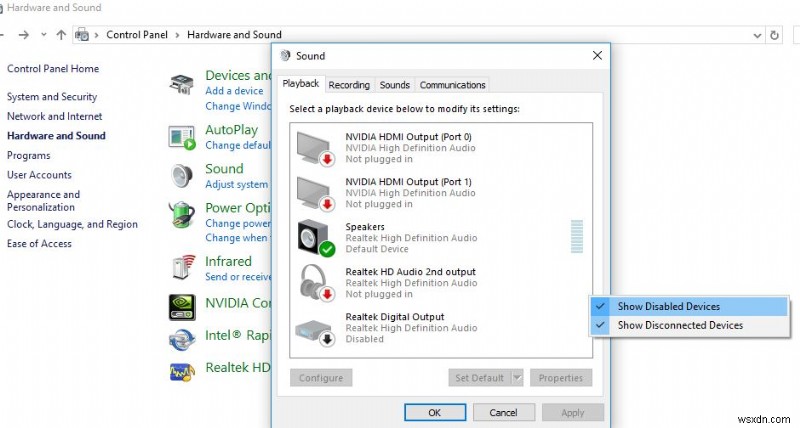Click the Add a device link

[234, 91]
